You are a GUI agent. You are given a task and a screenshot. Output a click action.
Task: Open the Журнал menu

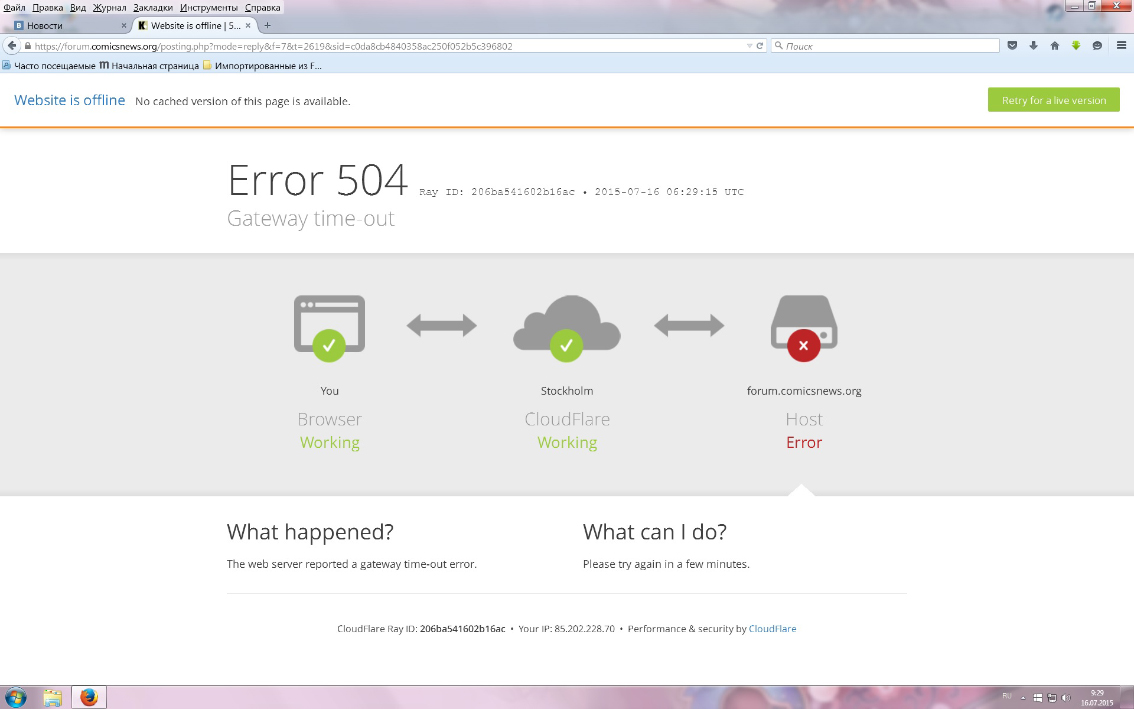point(109,7)
